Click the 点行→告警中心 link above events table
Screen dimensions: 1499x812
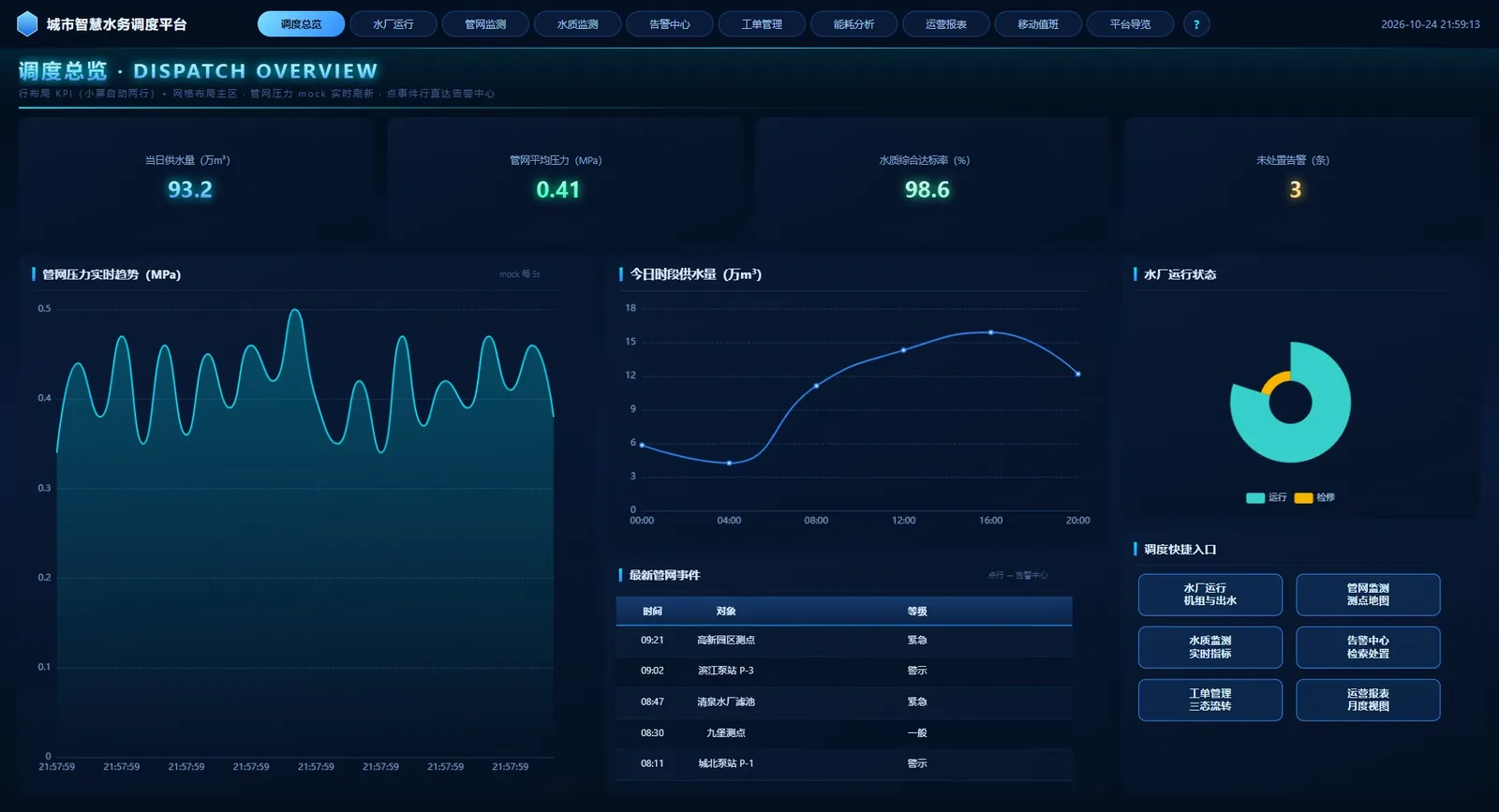[1017, 575]
